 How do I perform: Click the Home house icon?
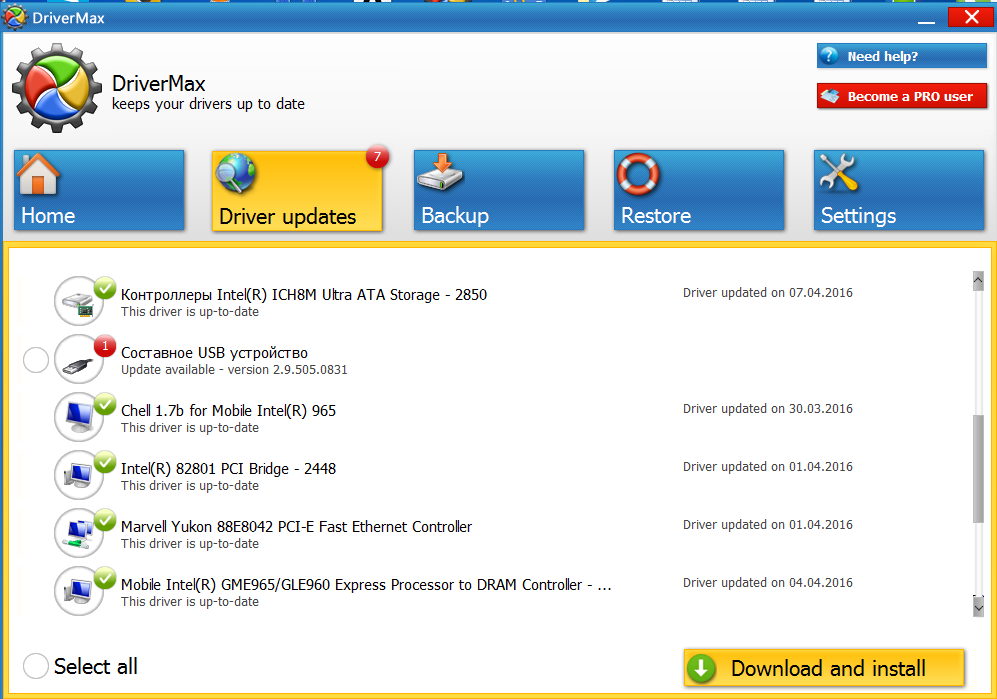coord(38,174)
